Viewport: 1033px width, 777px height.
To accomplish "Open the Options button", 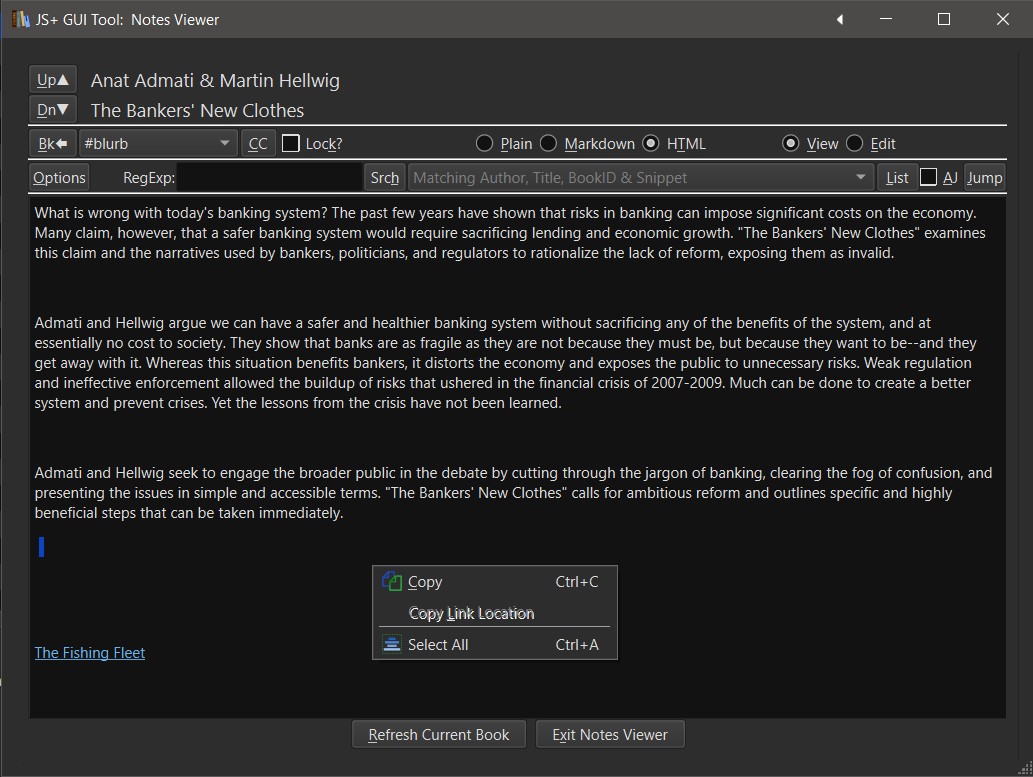I will pos(59,178).
